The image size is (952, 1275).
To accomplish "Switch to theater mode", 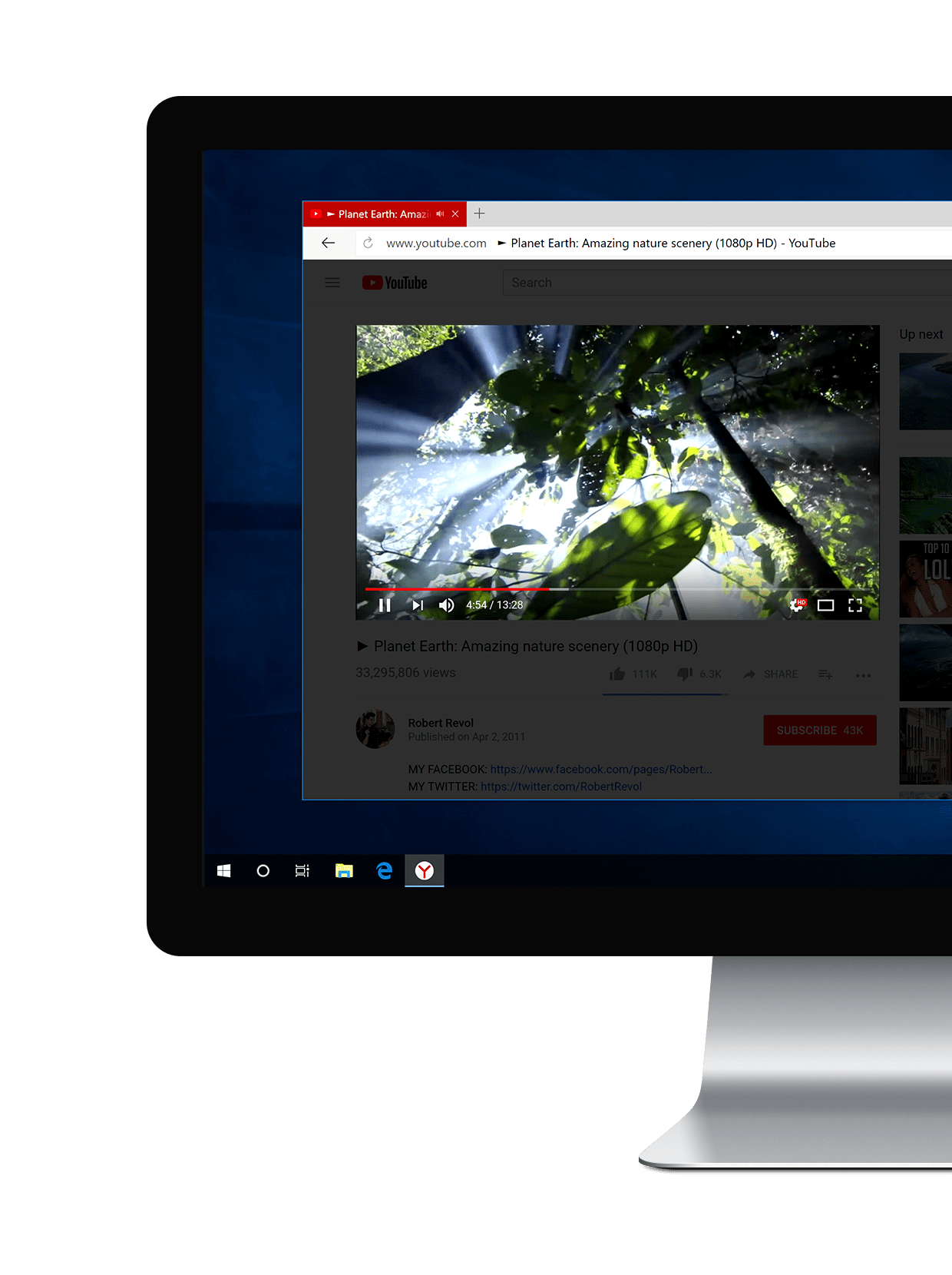I will pyautogui.click(x=826, y=605).
